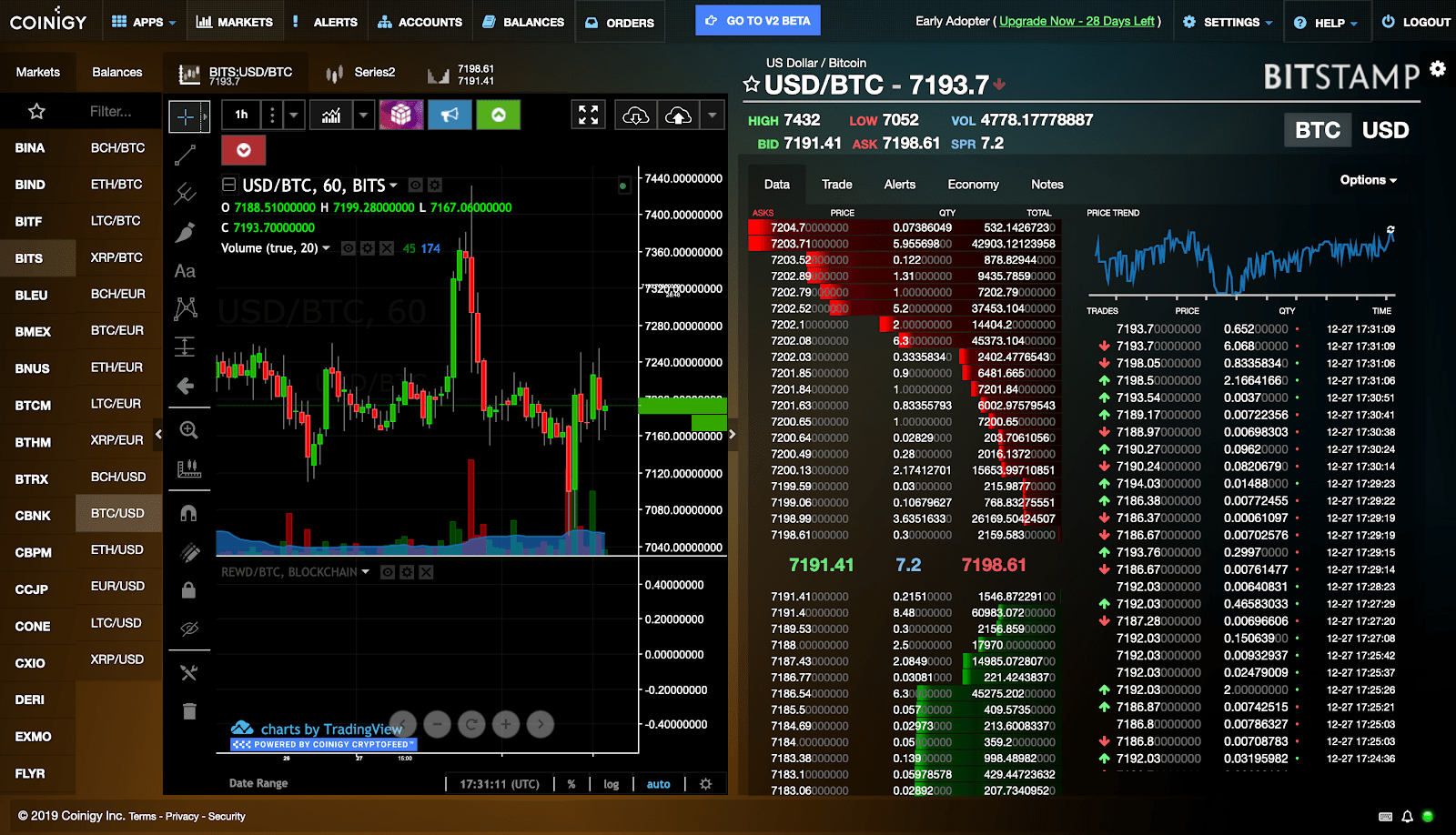
Task: Click the LOGOUT button
Action: (x=1416, y=22)
